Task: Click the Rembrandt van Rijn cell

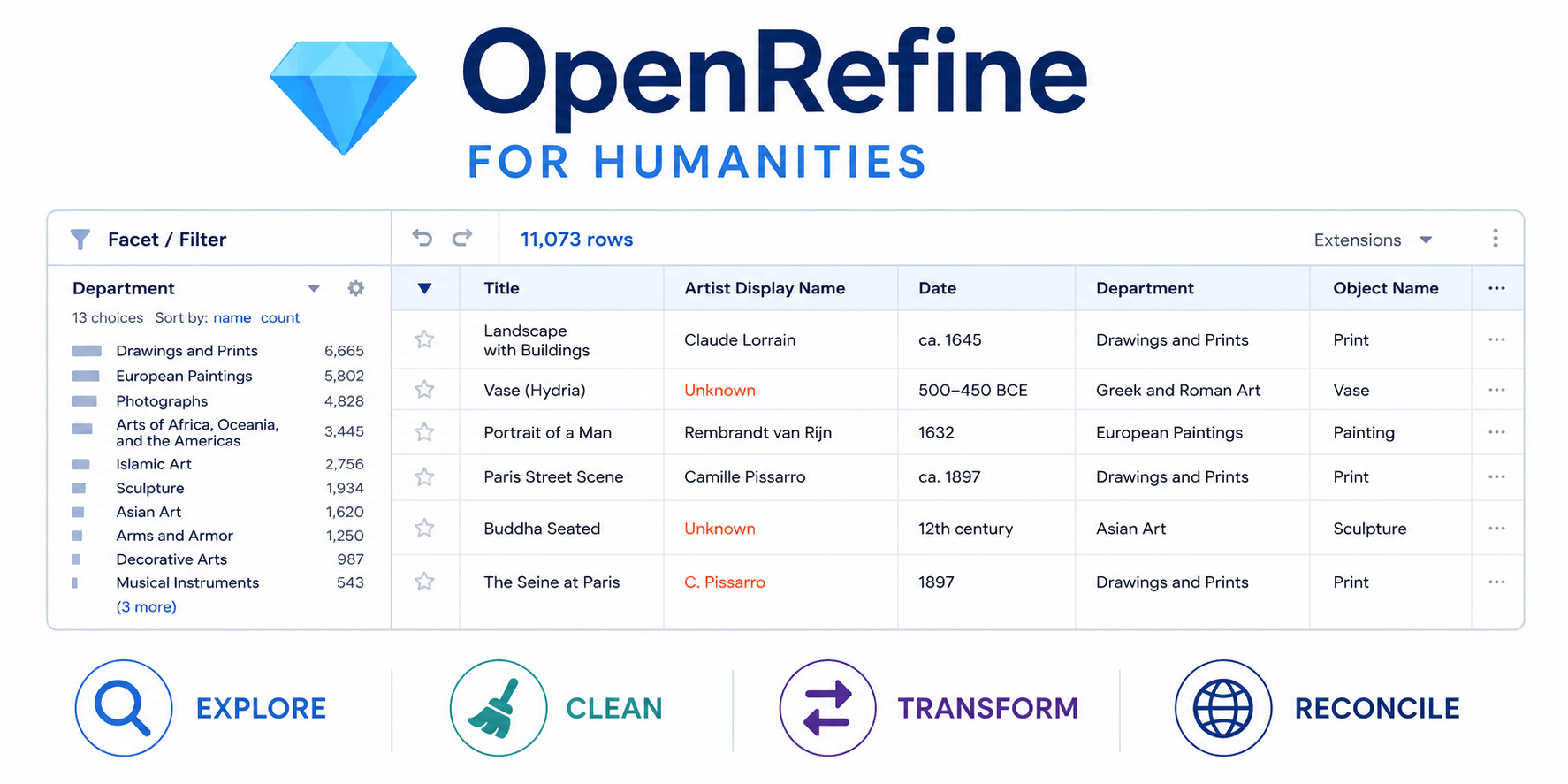Action: coord(757,432)
